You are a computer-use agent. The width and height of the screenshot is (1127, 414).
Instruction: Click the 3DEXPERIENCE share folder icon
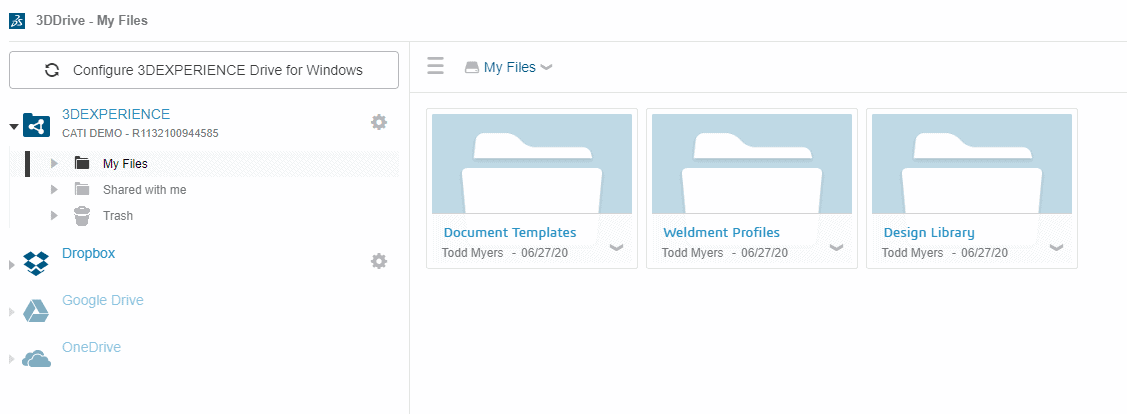[37, 125]
